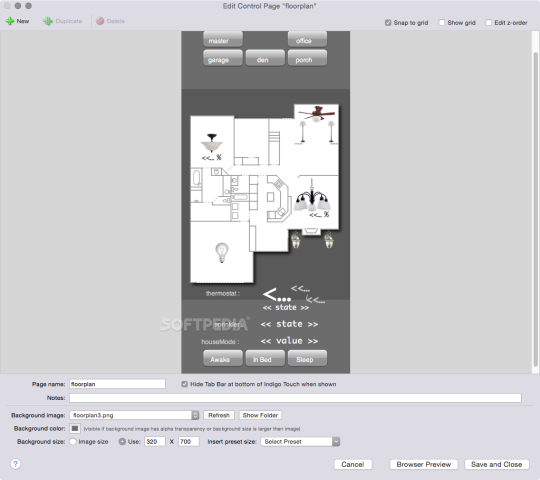
Task: Click the Sleep house mode button
Action: click(x=307, y=358)
